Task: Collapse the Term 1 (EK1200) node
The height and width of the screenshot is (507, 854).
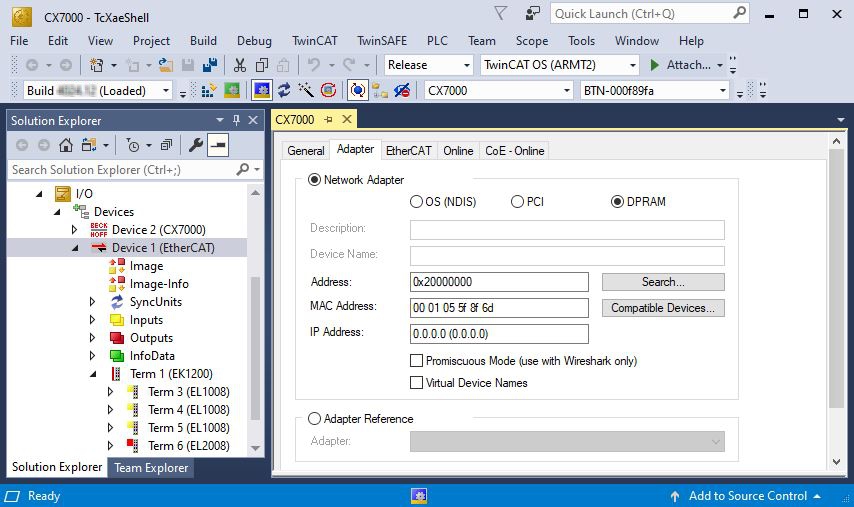Action: (93, 374)
